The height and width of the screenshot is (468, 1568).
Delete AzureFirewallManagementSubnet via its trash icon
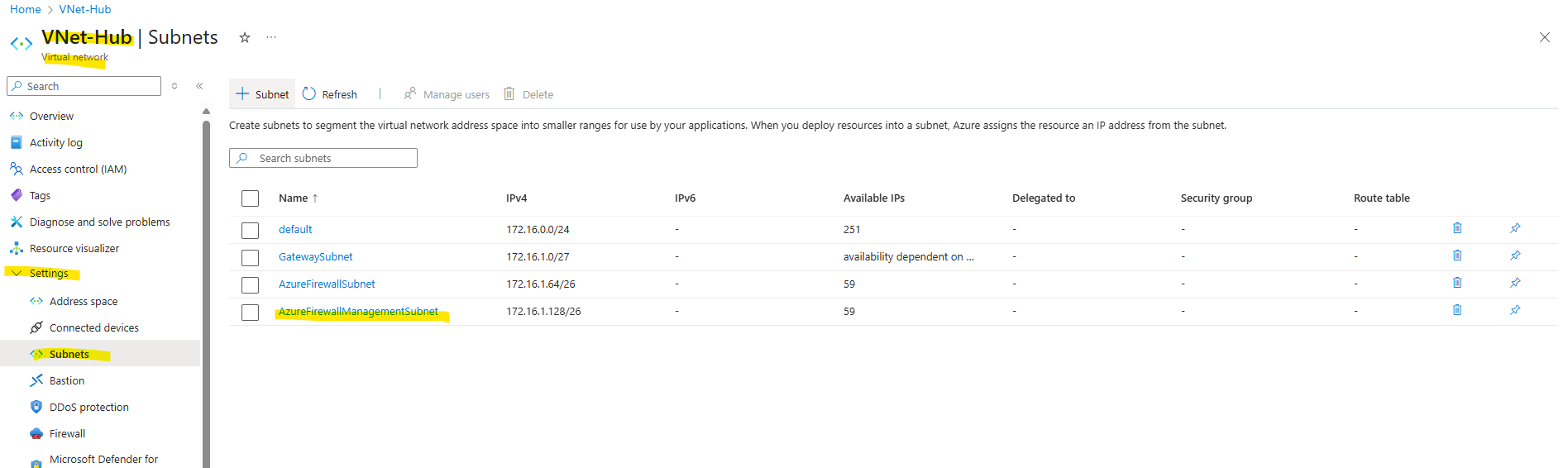pyautogui.click(x=1457, y=310)
